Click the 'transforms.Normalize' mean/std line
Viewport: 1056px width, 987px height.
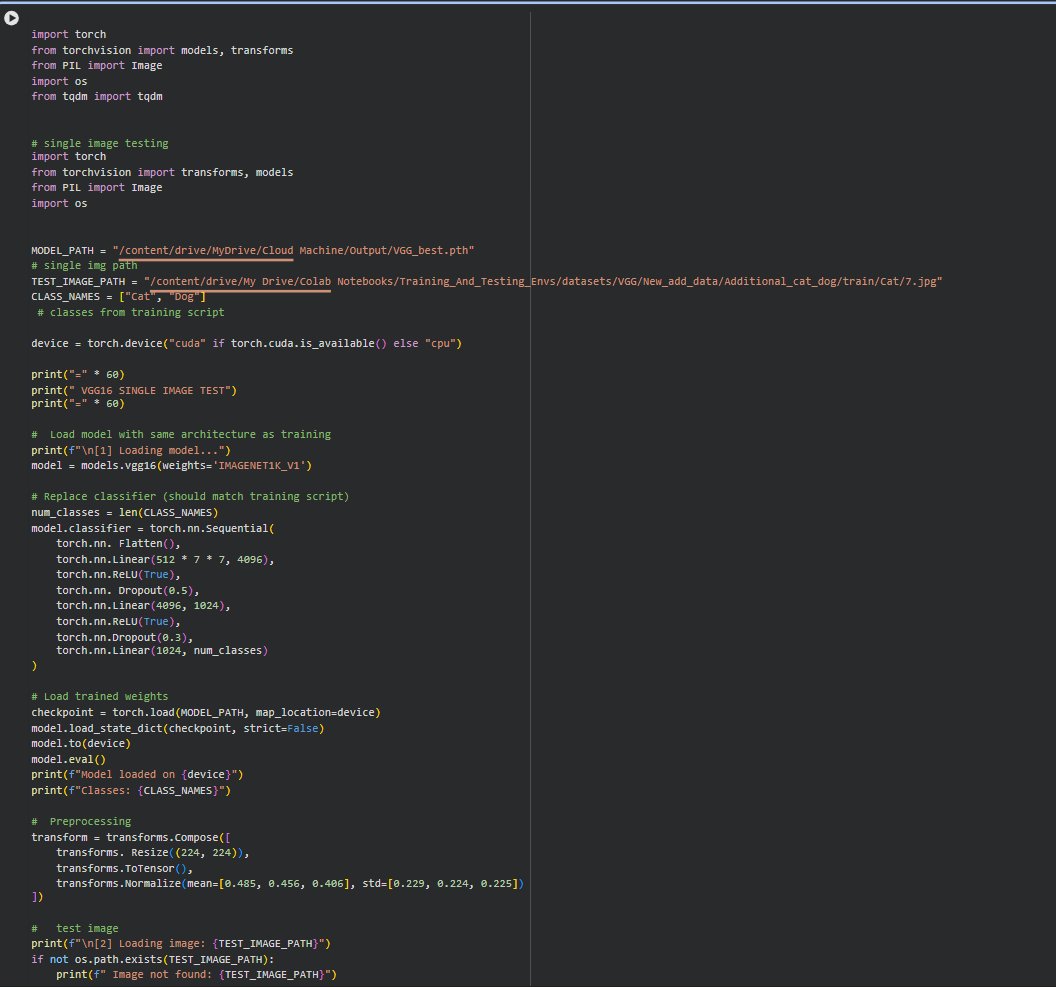pyautogui.click(x=290, y=883)
